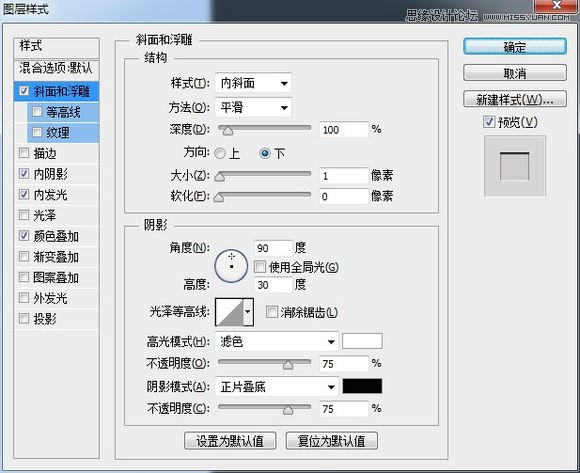Open 外发光 settings row

click(56, 298)
